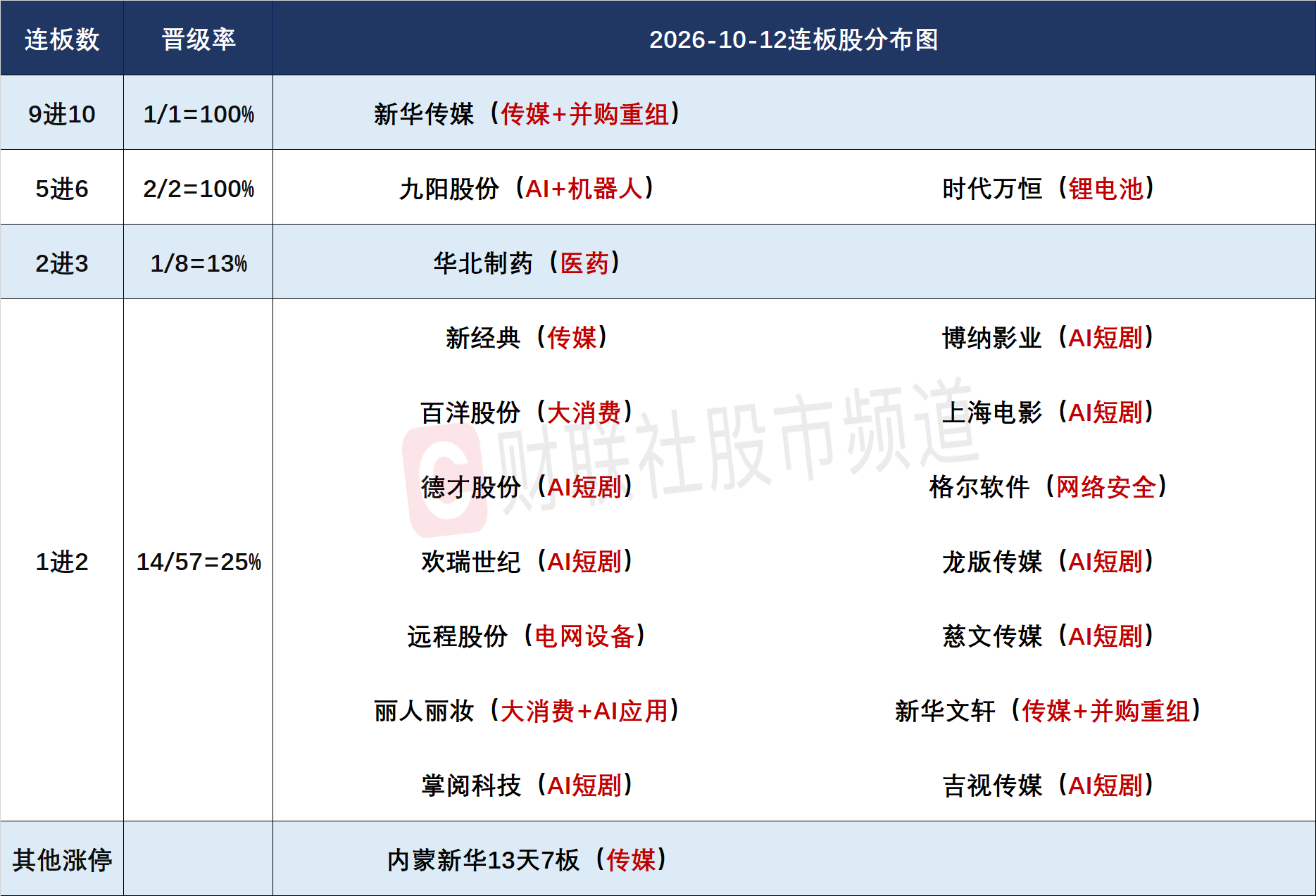Click the stock 欢瑞世纪（AI短剧）
The width and height of the screenshot is (1316, 896).
(527, 562)
